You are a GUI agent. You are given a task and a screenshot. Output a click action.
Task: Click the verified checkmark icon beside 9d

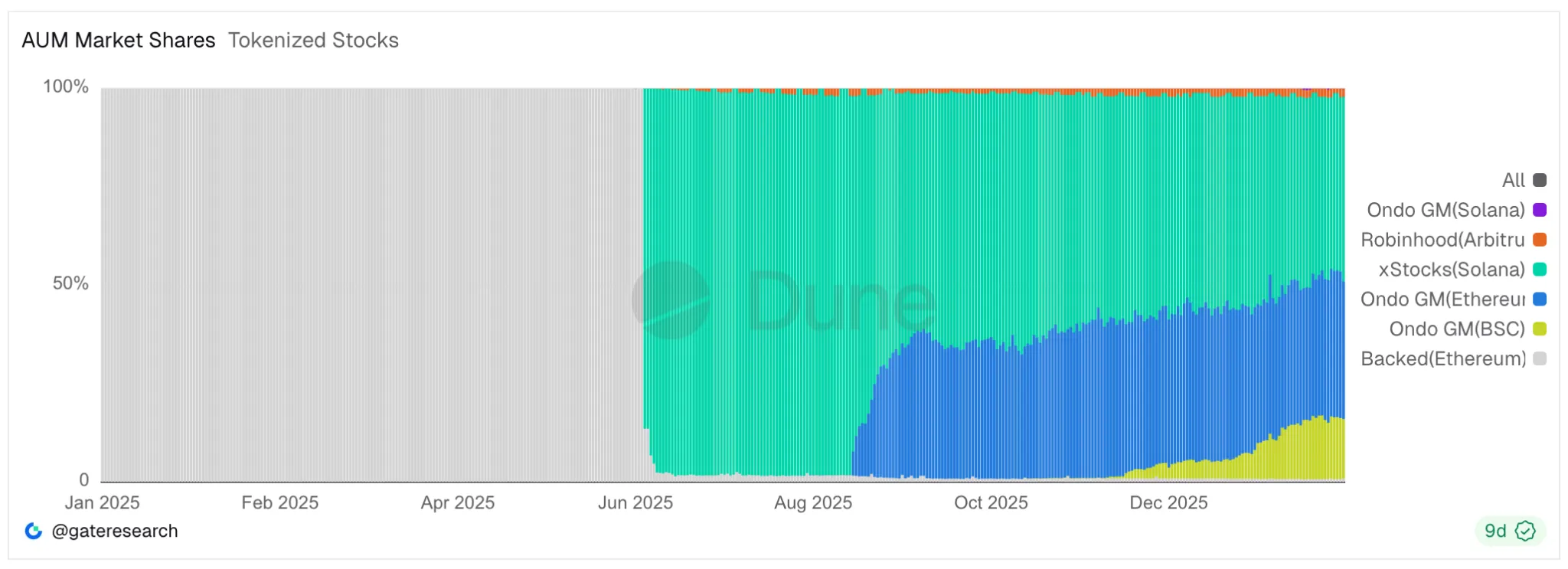(1525, 531)
